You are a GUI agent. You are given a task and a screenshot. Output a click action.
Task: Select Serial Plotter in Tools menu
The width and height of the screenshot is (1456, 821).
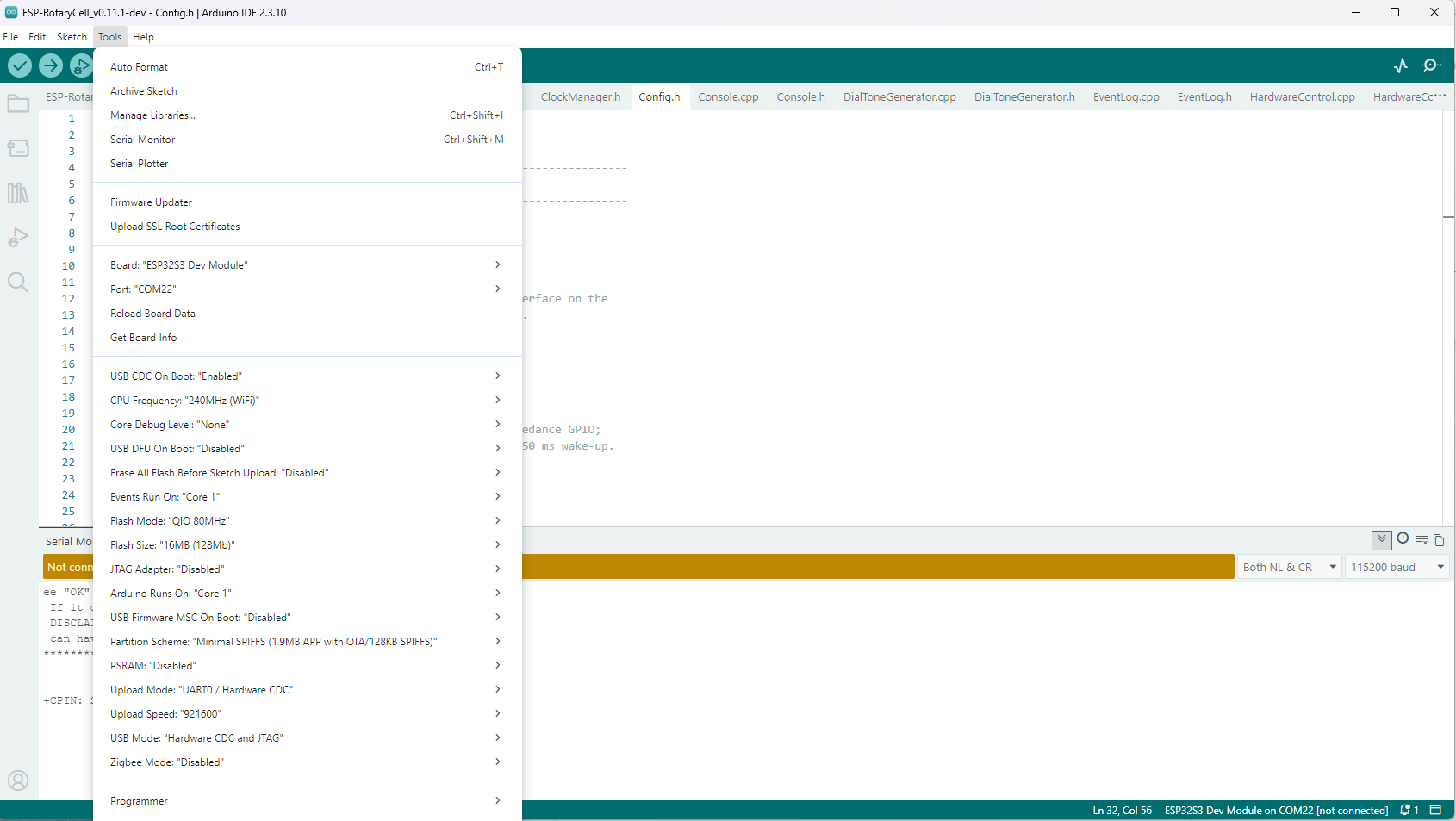tap(307, 164)
